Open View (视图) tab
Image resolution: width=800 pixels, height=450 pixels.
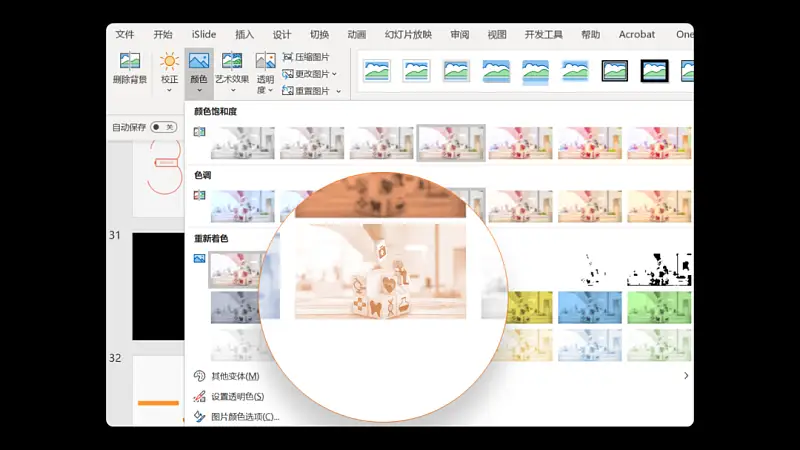pyautogui.click(x=497, y=34)
